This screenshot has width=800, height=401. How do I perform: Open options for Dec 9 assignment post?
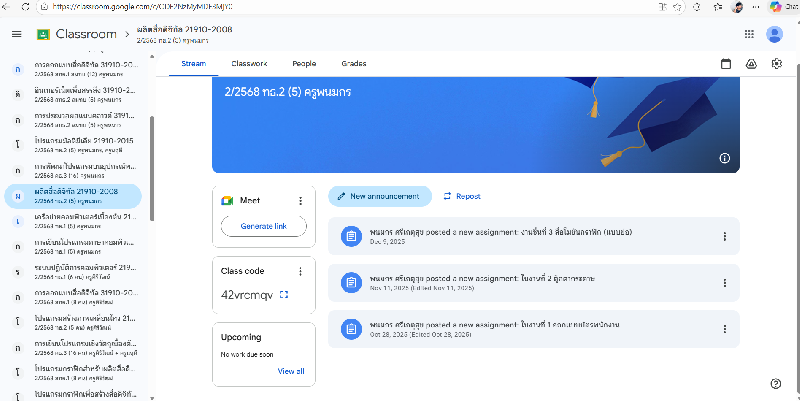click(724, 236)
